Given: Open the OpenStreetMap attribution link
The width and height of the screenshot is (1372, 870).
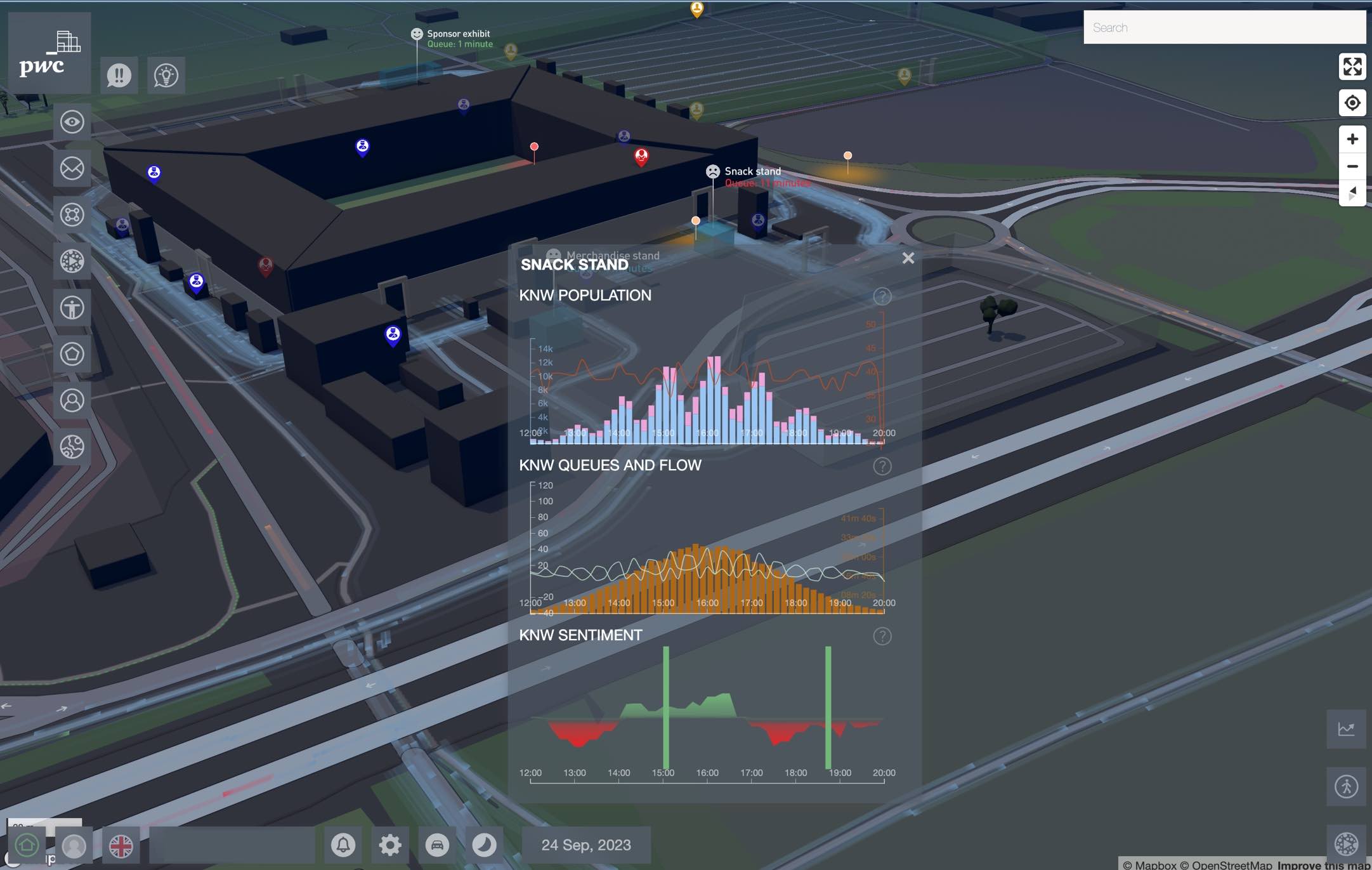Looking at the screenshot, I should tap(1225, 865).
